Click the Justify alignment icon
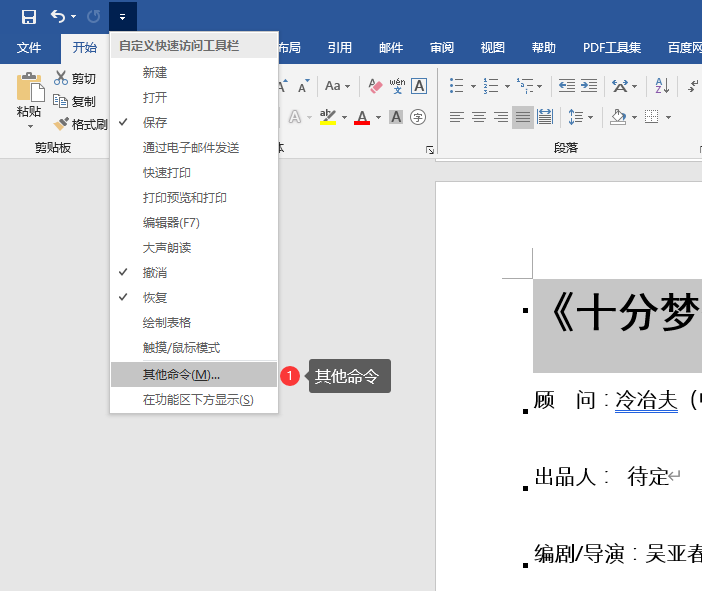Viewport: 702px width, 591px height. 522,117
